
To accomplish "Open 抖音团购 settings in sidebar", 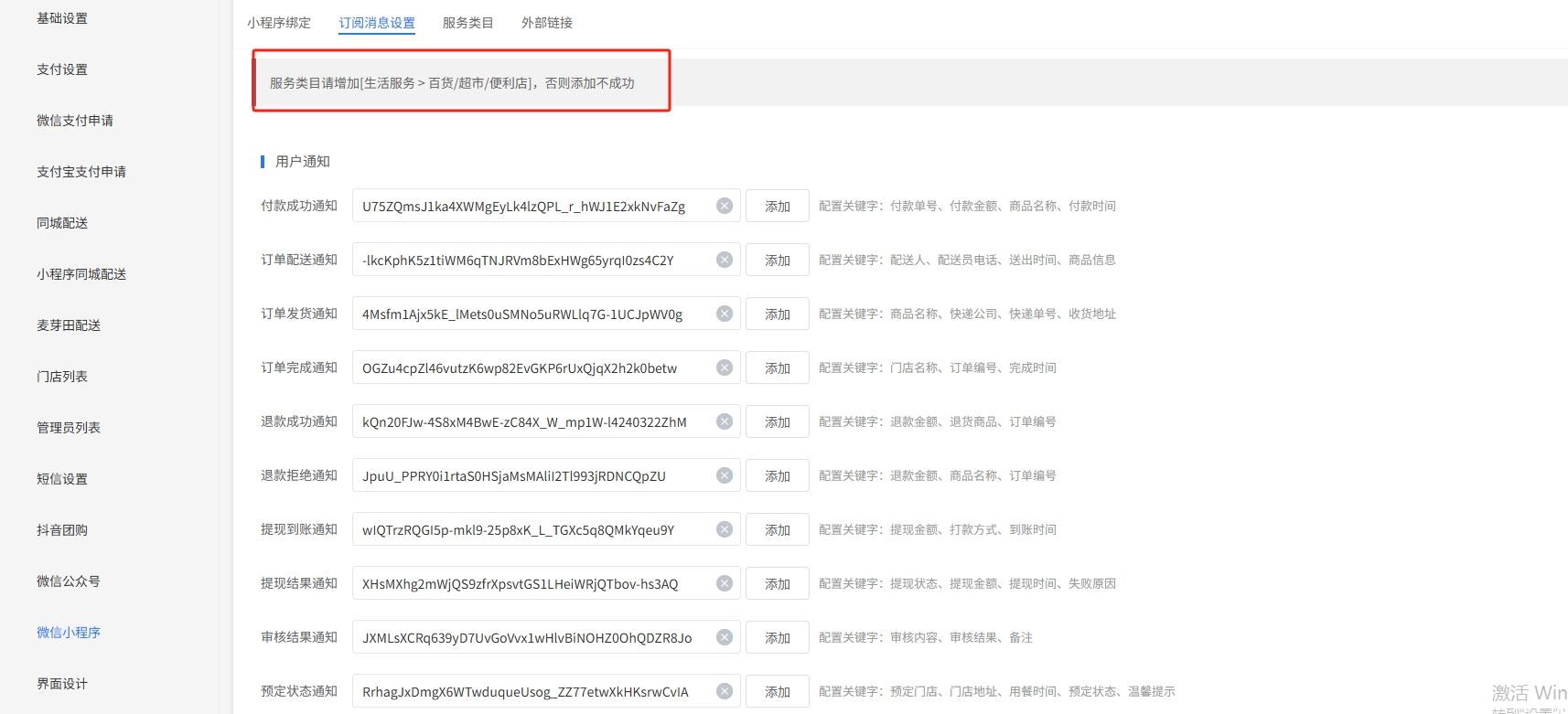I will click(62, 530).
